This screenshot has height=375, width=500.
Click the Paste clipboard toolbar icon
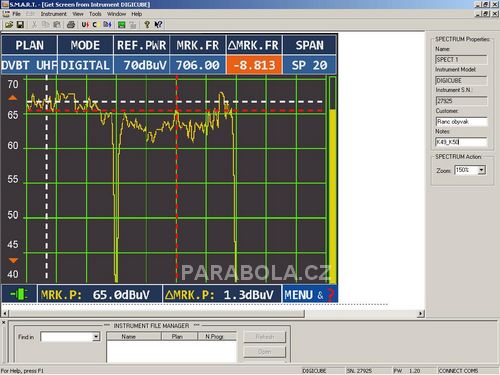coord(57,25)
